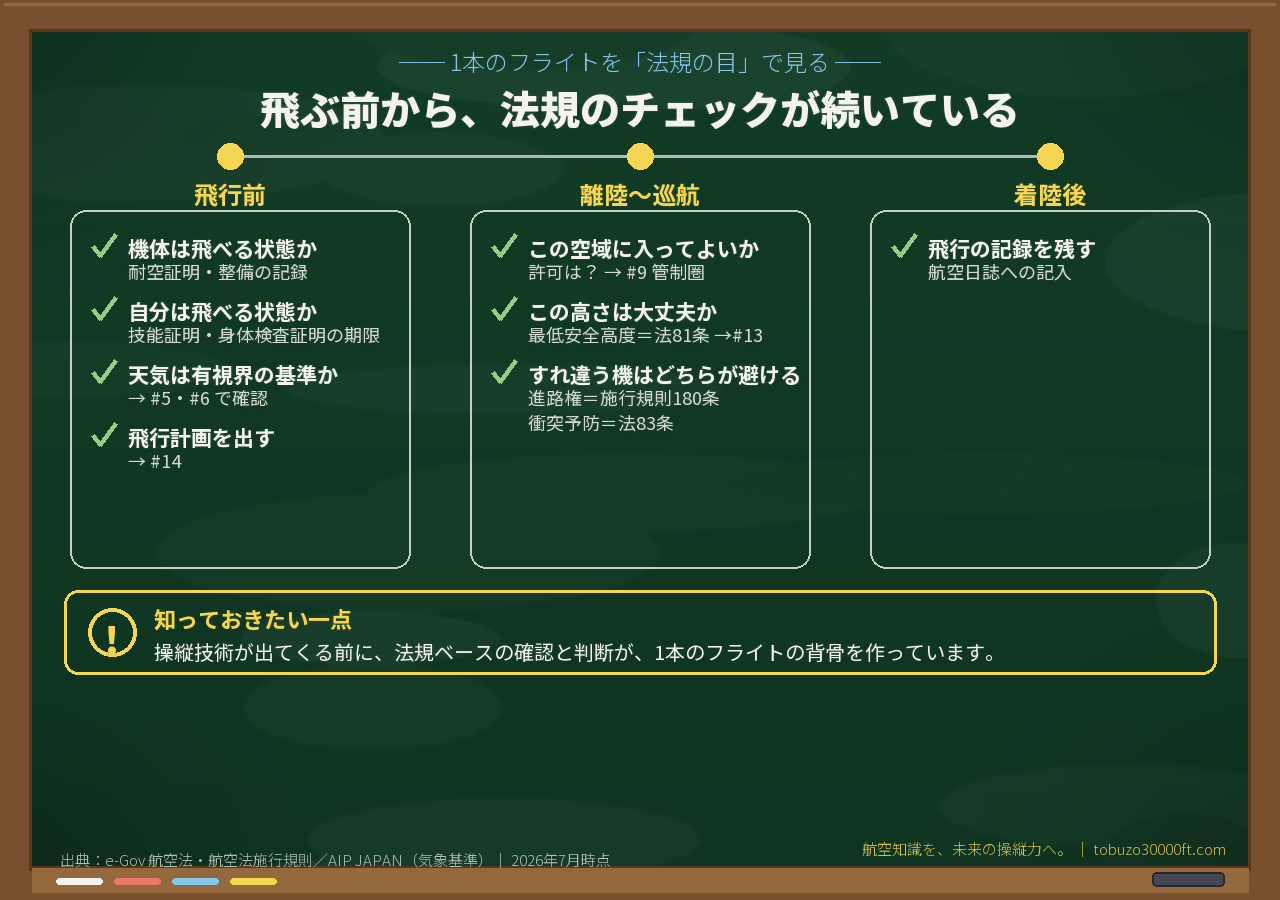Click the text 飛行計画を出す

pyautogui.click(x=201, y=438)
